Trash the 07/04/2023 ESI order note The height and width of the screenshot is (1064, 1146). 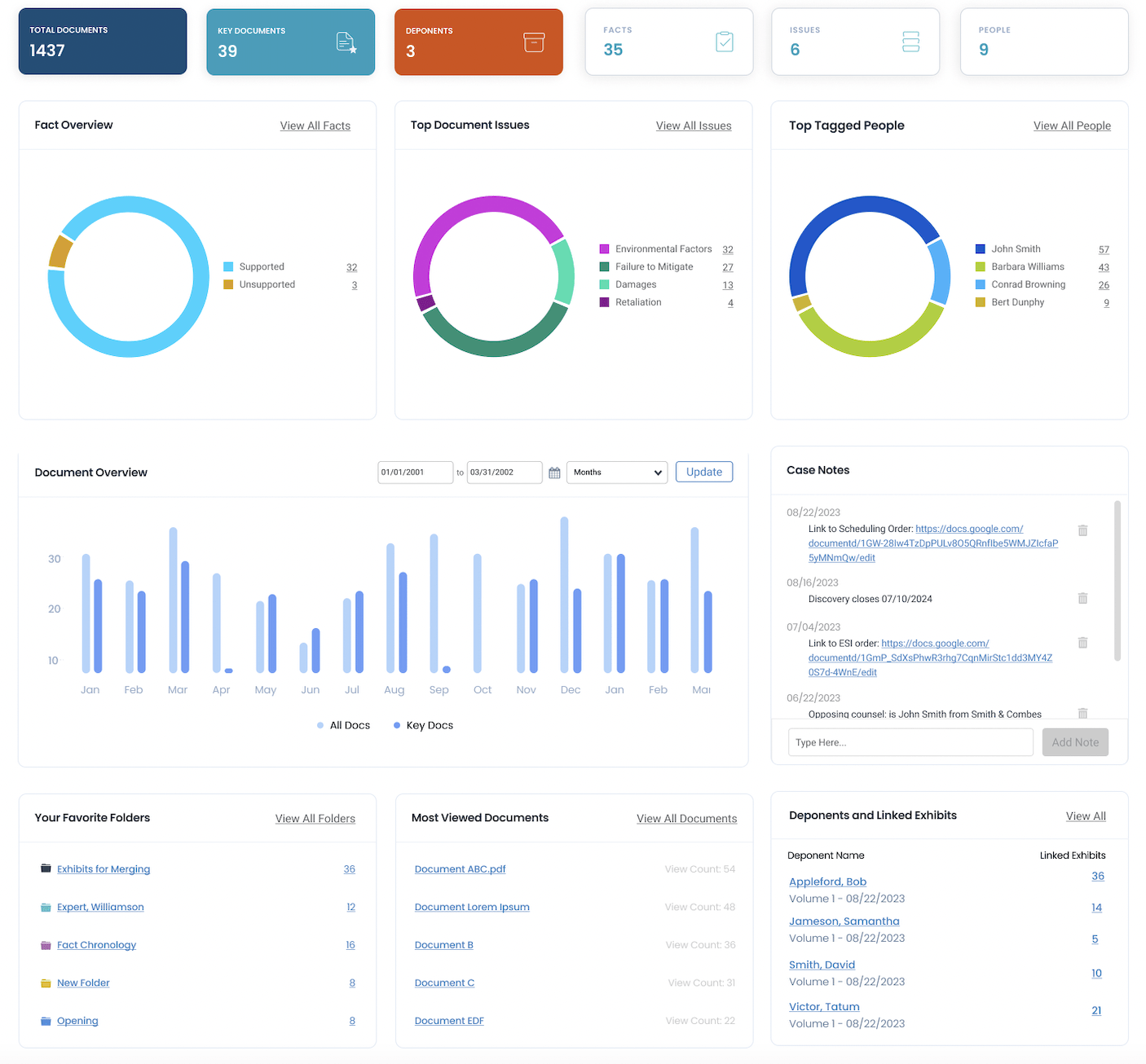coord(1082,643)
